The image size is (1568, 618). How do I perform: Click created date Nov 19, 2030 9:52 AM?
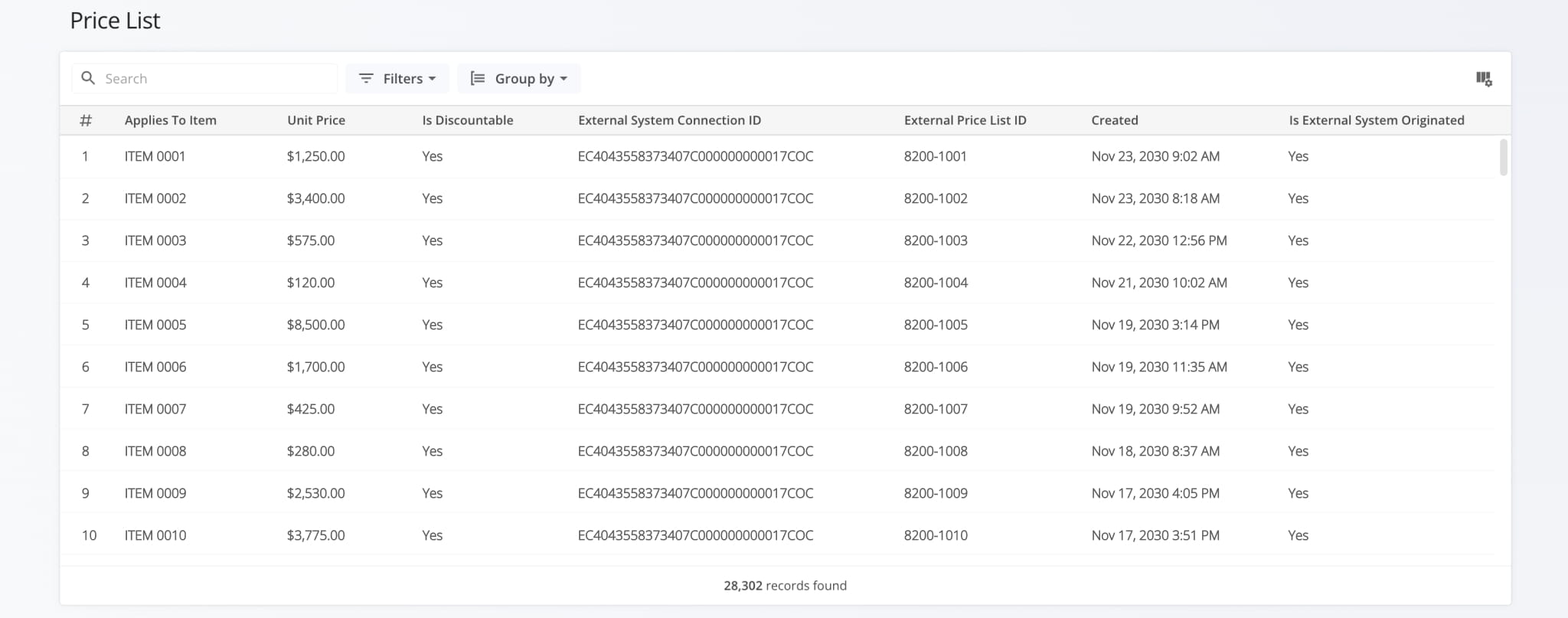(1155, 409)
